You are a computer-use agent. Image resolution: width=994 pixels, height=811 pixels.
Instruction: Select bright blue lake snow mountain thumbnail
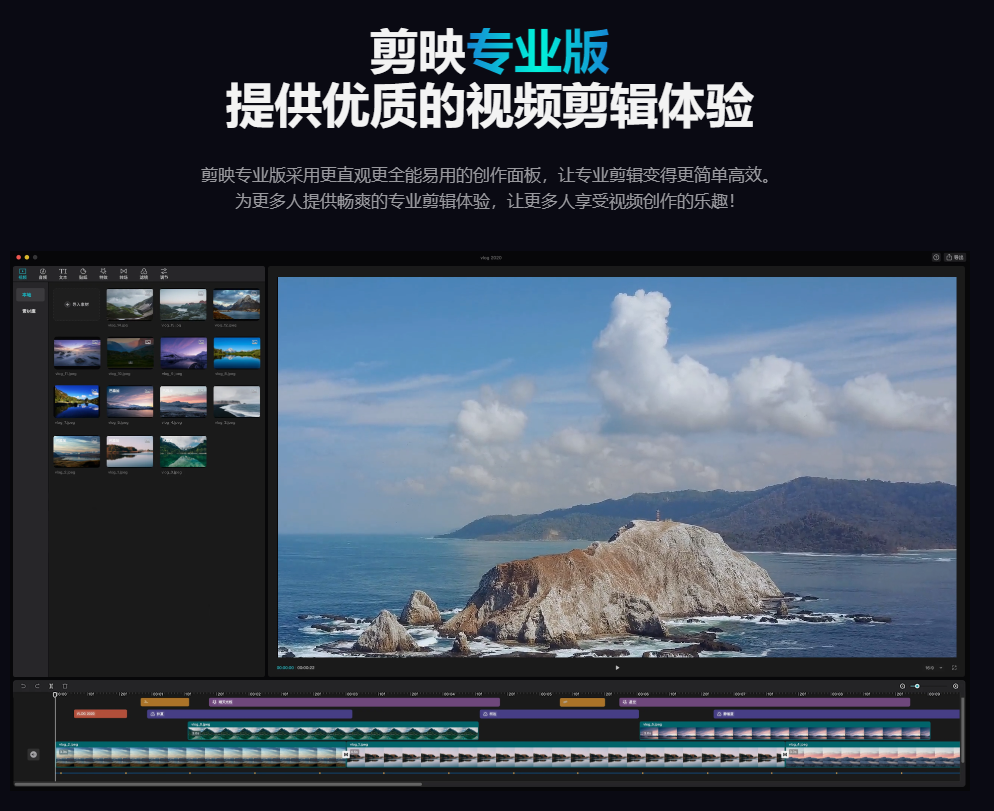pyautogui.click(x=236, y=353)
